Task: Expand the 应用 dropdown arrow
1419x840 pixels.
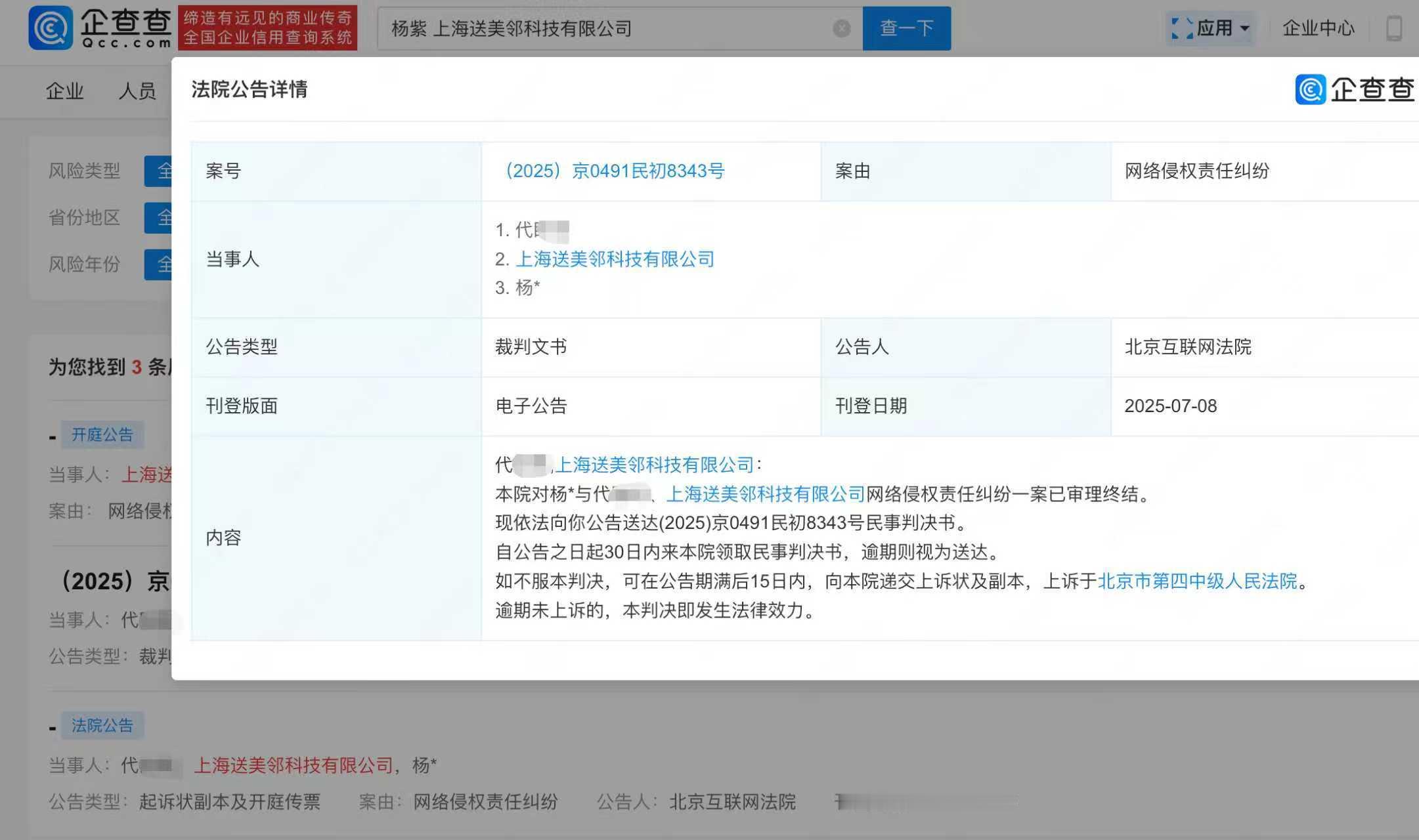Action: [1244, 28]
